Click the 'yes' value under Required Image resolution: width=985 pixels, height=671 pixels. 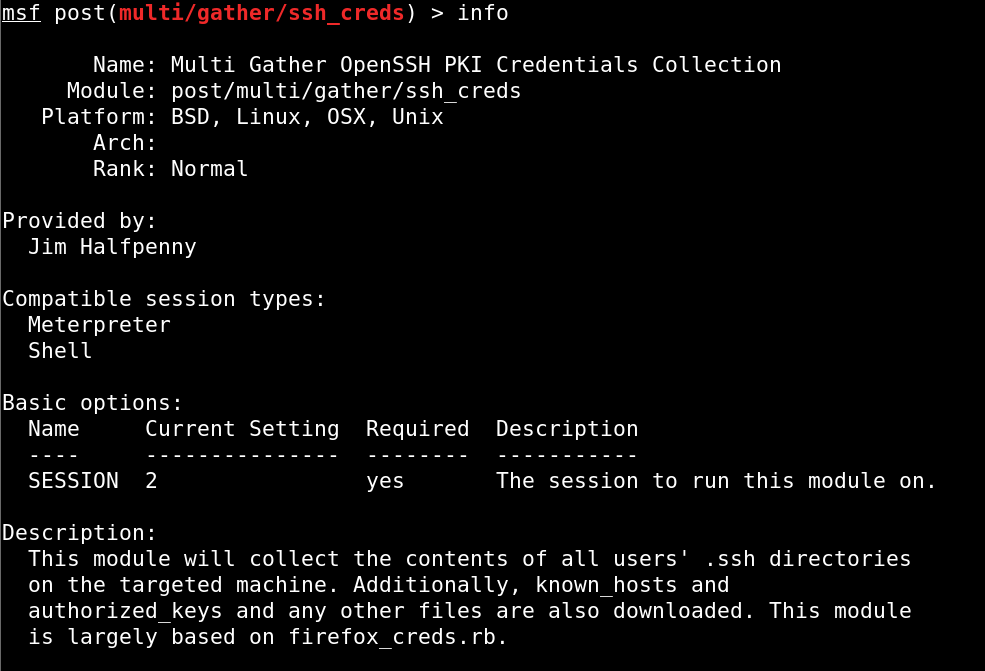[385, 481]
